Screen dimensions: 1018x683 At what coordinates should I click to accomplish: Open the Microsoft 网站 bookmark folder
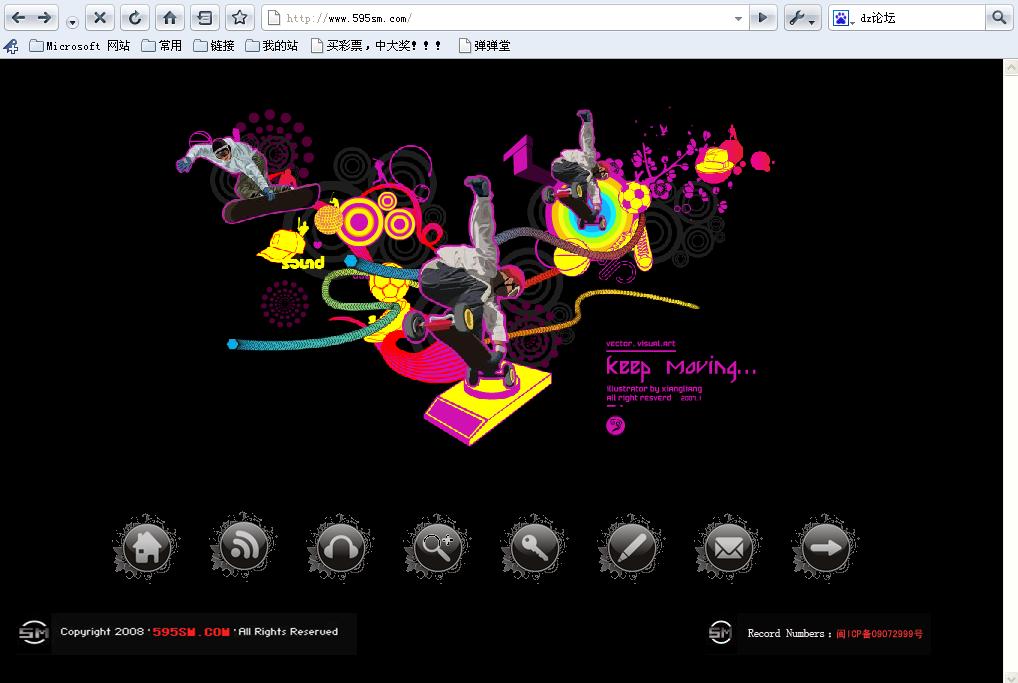pos(80,46)
